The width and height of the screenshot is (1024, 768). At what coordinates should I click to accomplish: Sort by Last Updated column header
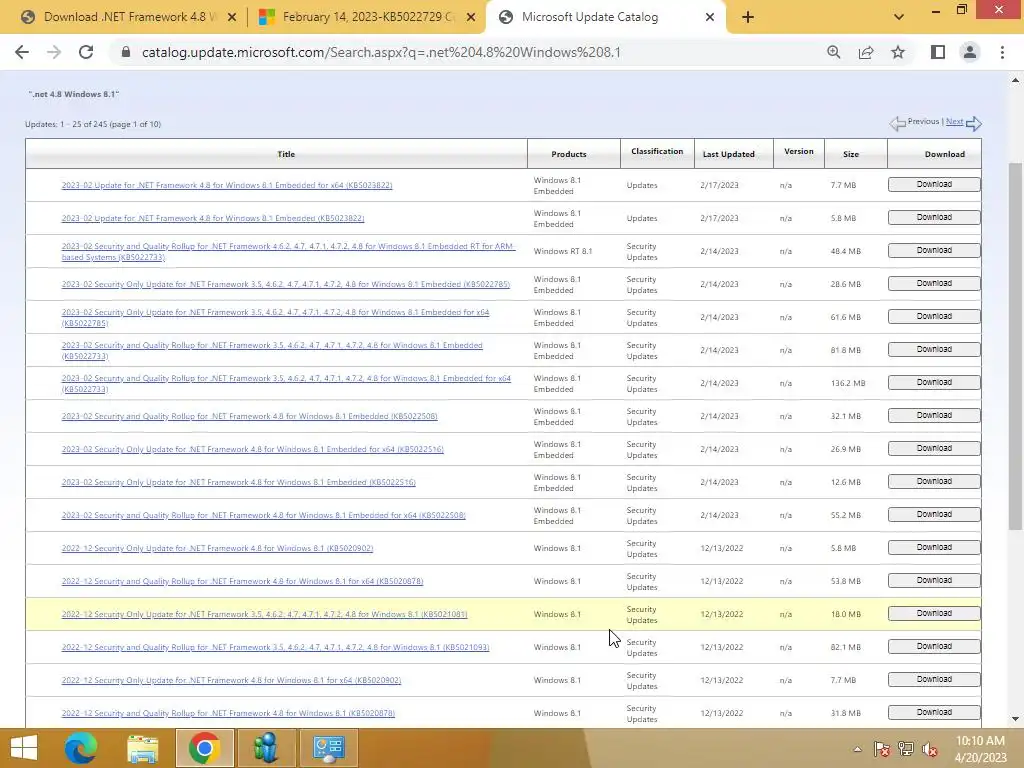(x=728, y=154)
